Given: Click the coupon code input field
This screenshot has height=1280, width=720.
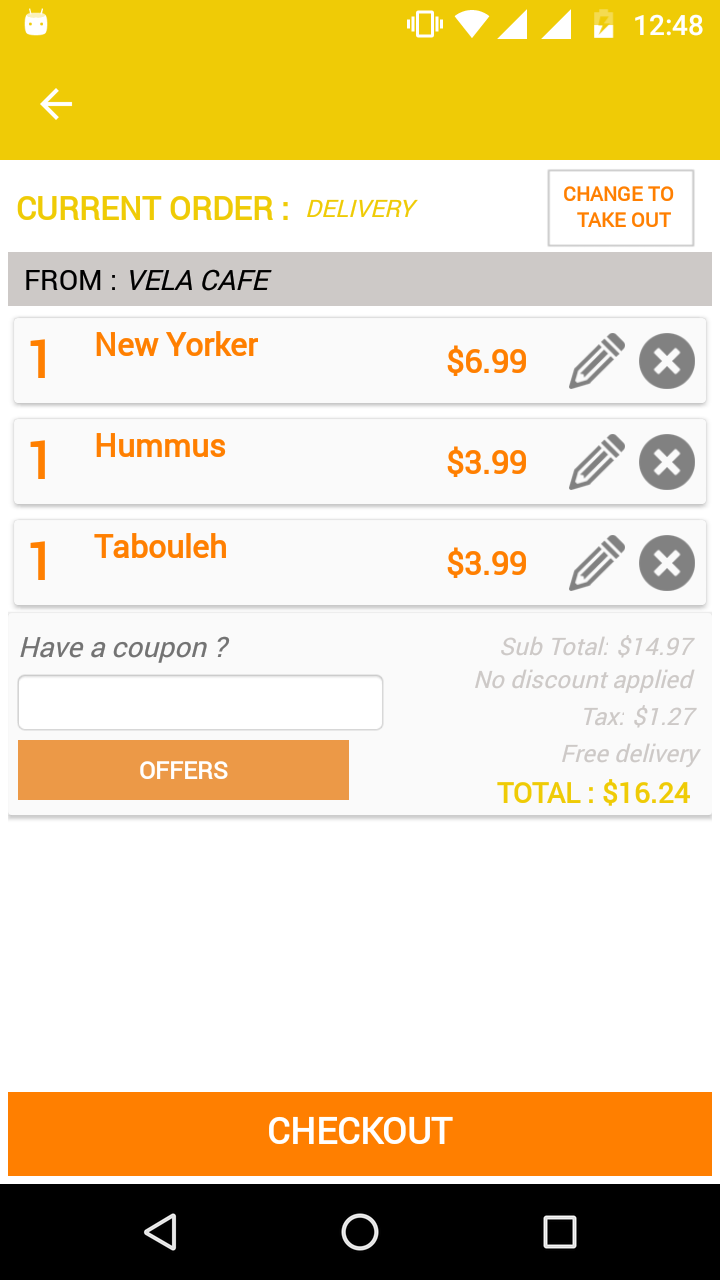Looking at the screenshot, I should pyautogui.click(x=200, y=702).
